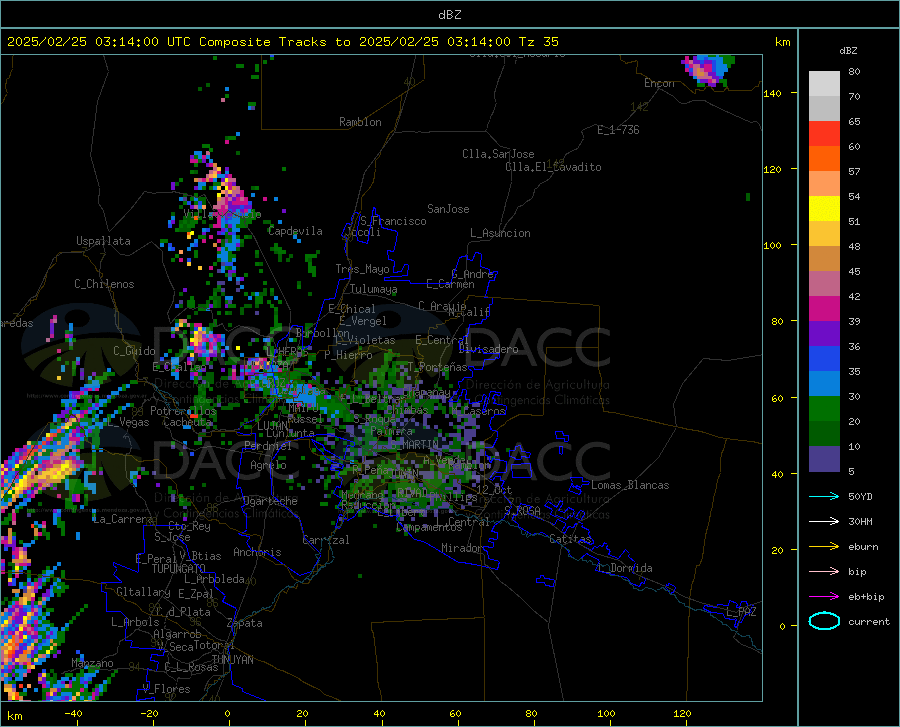Click the 'L_Asuncion' map label
This screenshot has width=900, height=727.
click(x=500, y=233)
